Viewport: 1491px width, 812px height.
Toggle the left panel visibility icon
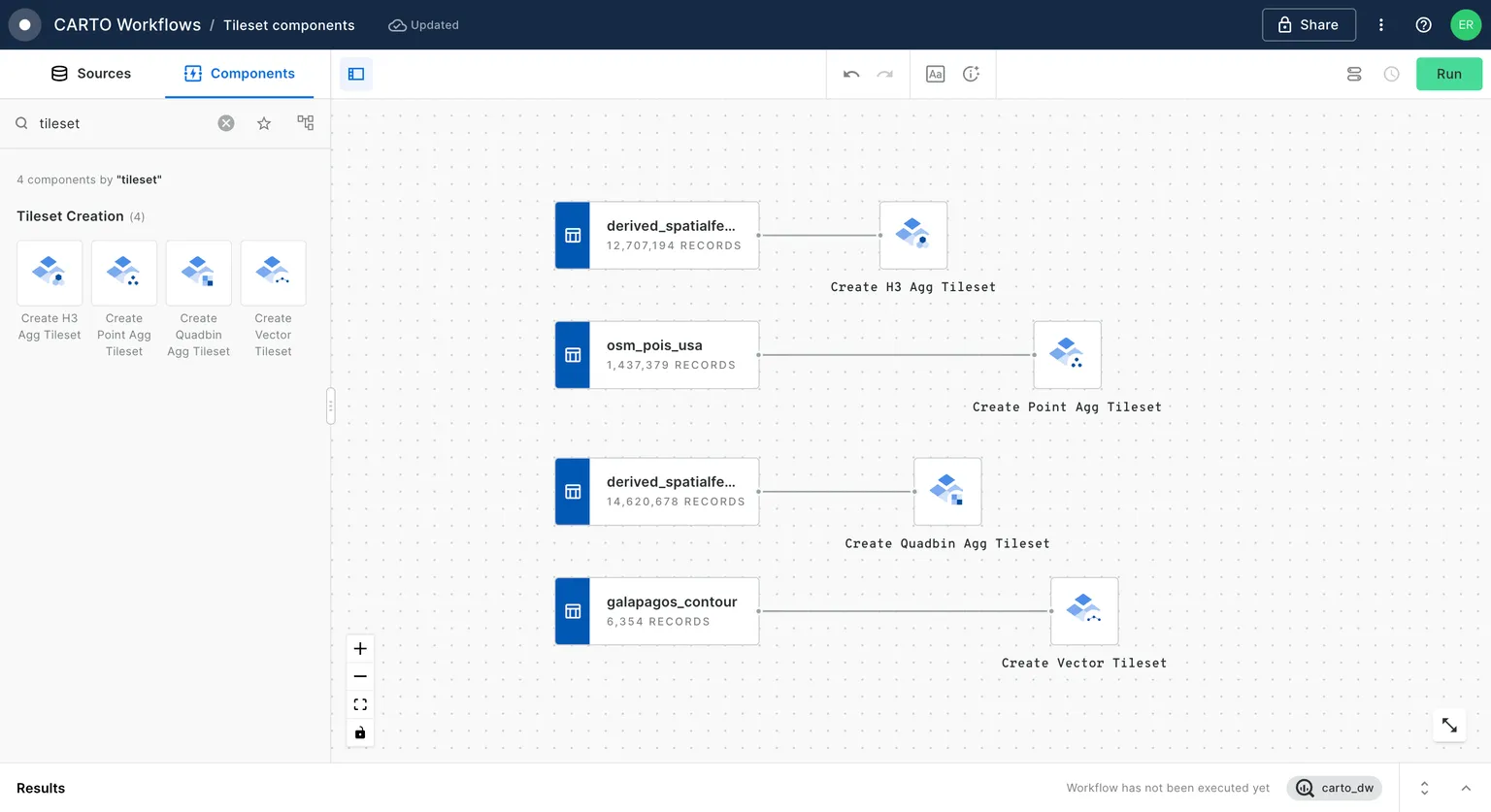(x=355, y=73)
